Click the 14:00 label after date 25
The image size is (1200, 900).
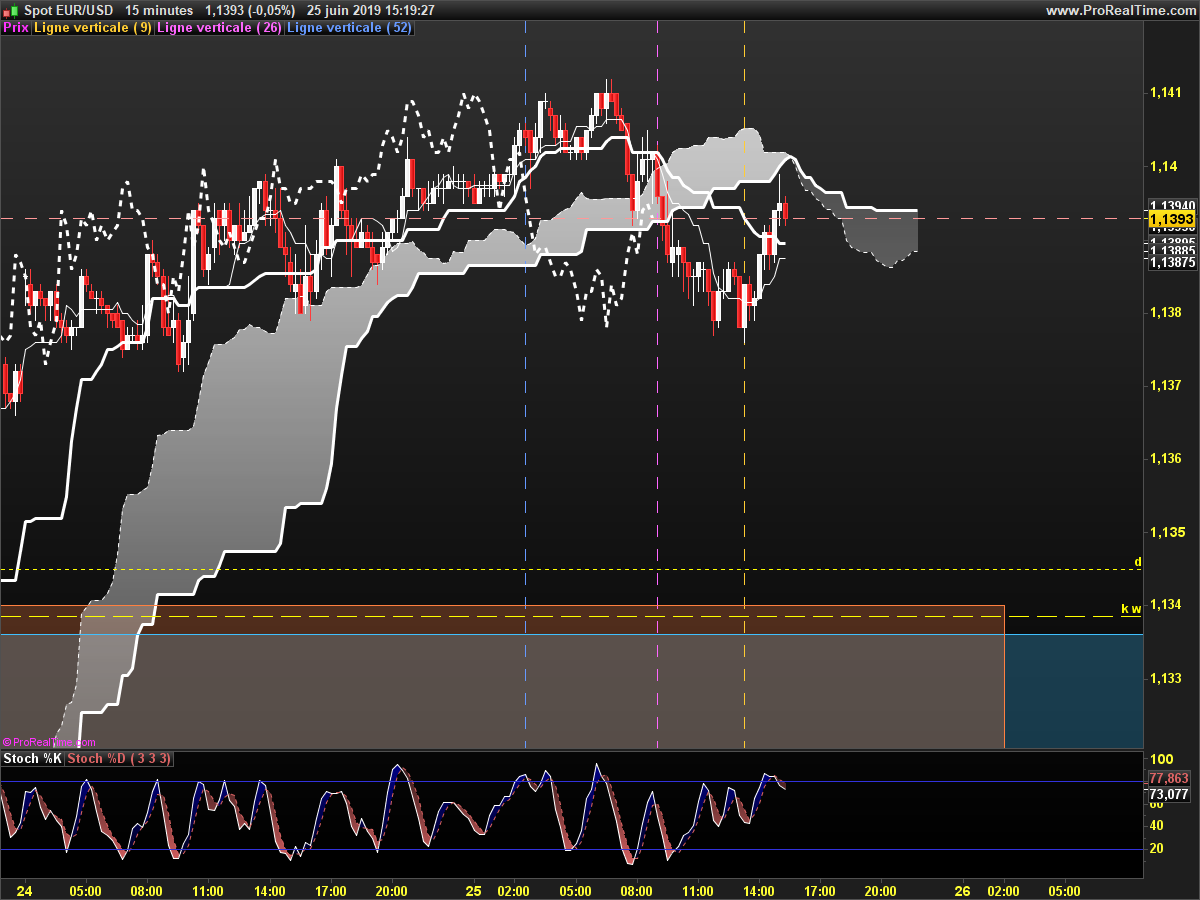[x=758, y=890]
